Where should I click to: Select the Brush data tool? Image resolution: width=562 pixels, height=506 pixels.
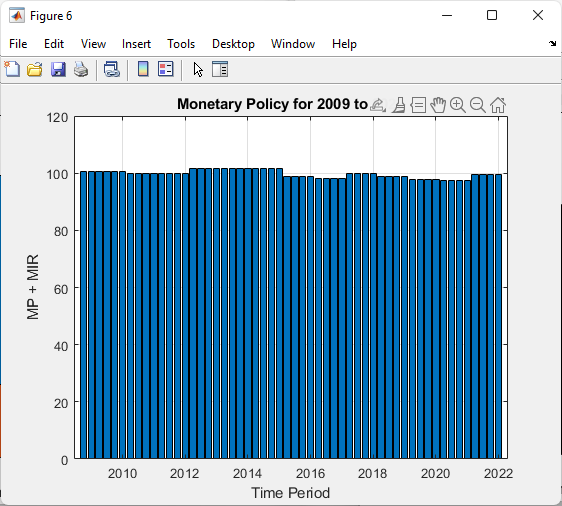[x=399, y=105]
